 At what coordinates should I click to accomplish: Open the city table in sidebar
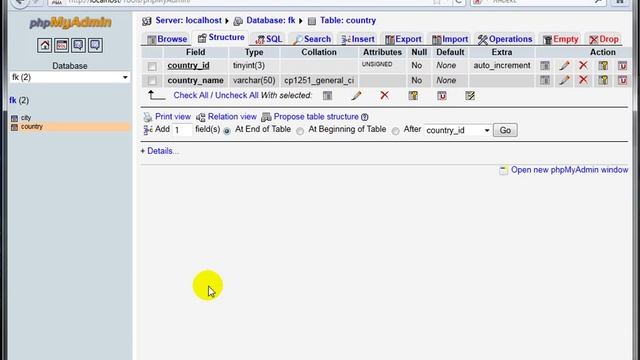pyautogui.click(x=26, y=118)
